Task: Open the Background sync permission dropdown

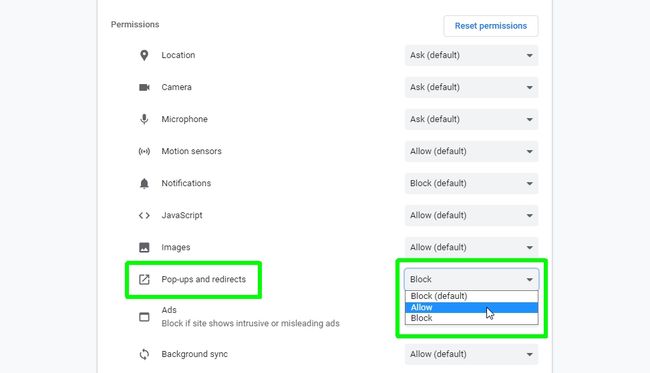Action: 471,354
